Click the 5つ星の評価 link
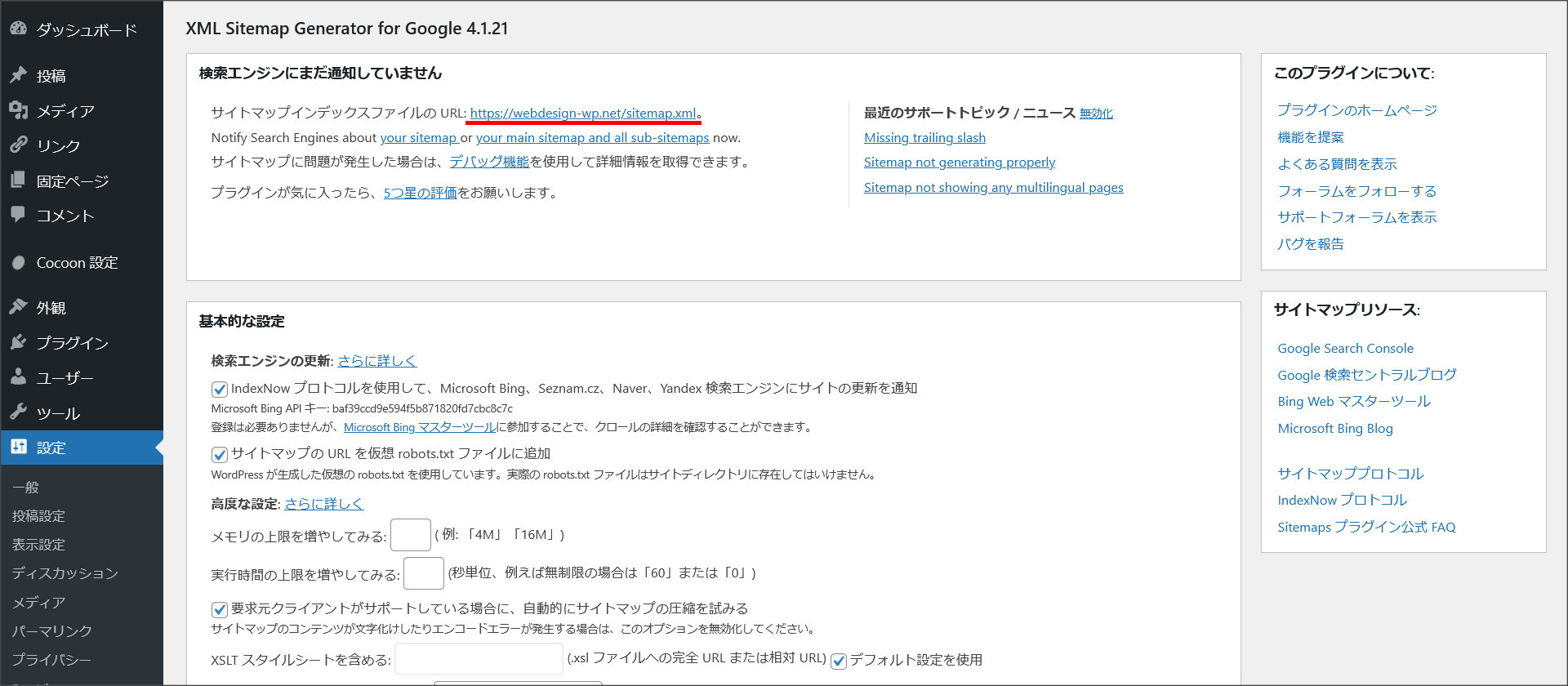Image resolution: width=1568 pixels, height=686 pixels. point(420,193)
